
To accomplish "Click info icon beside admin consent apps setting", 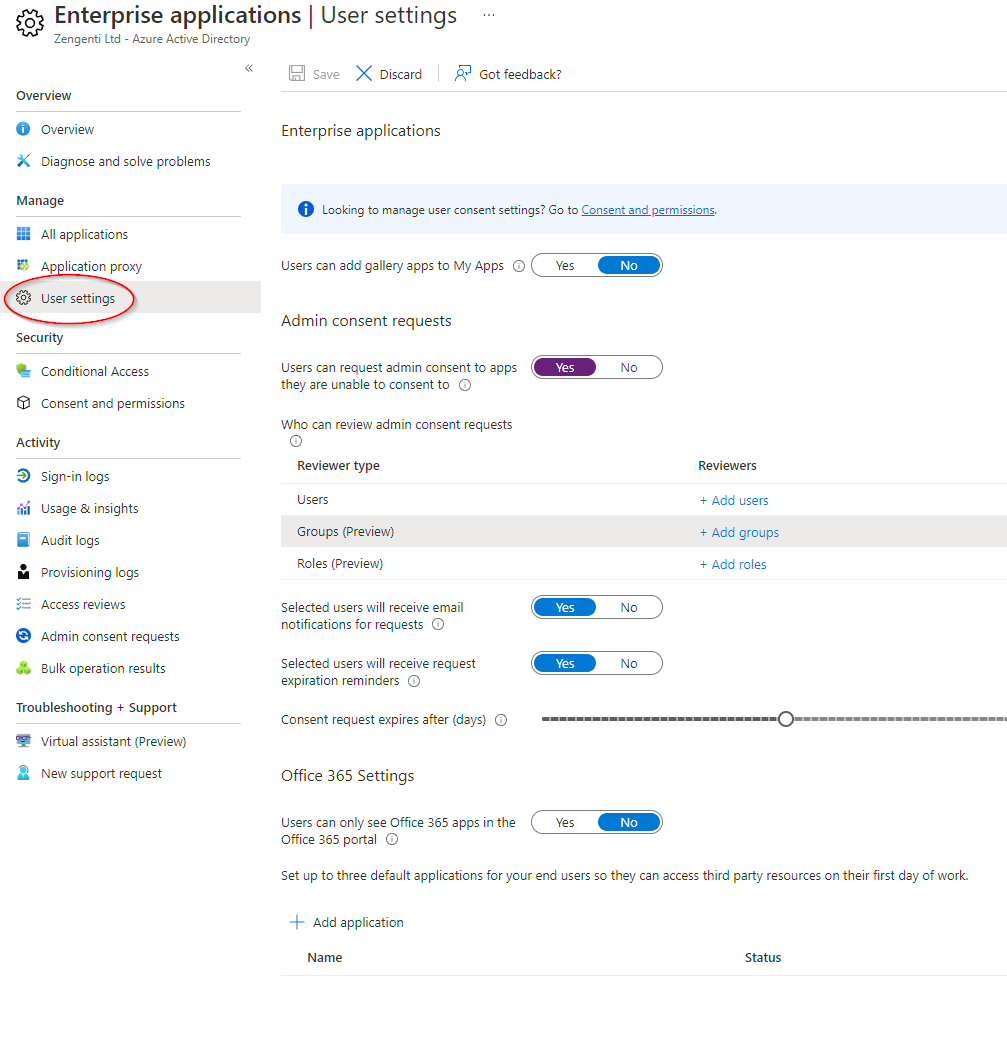I will (x=465, y=385).
